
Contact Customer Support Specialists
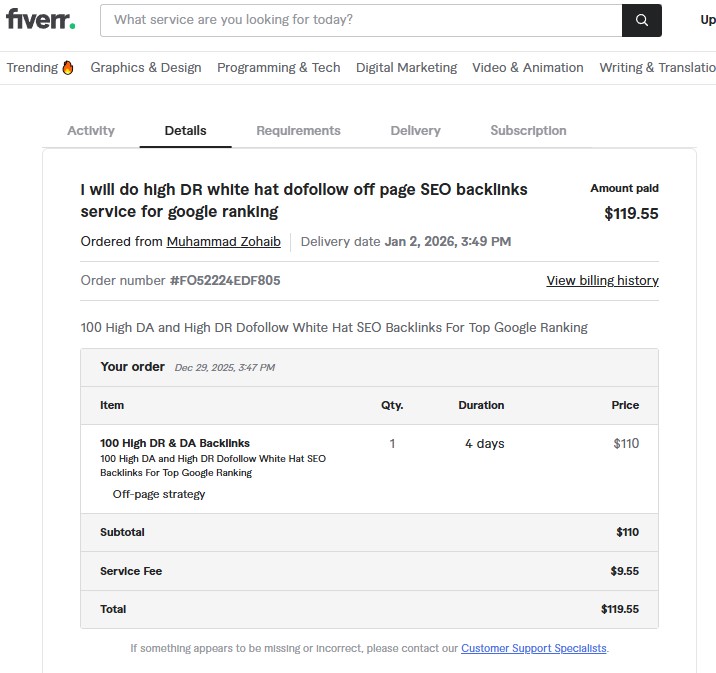534,649
